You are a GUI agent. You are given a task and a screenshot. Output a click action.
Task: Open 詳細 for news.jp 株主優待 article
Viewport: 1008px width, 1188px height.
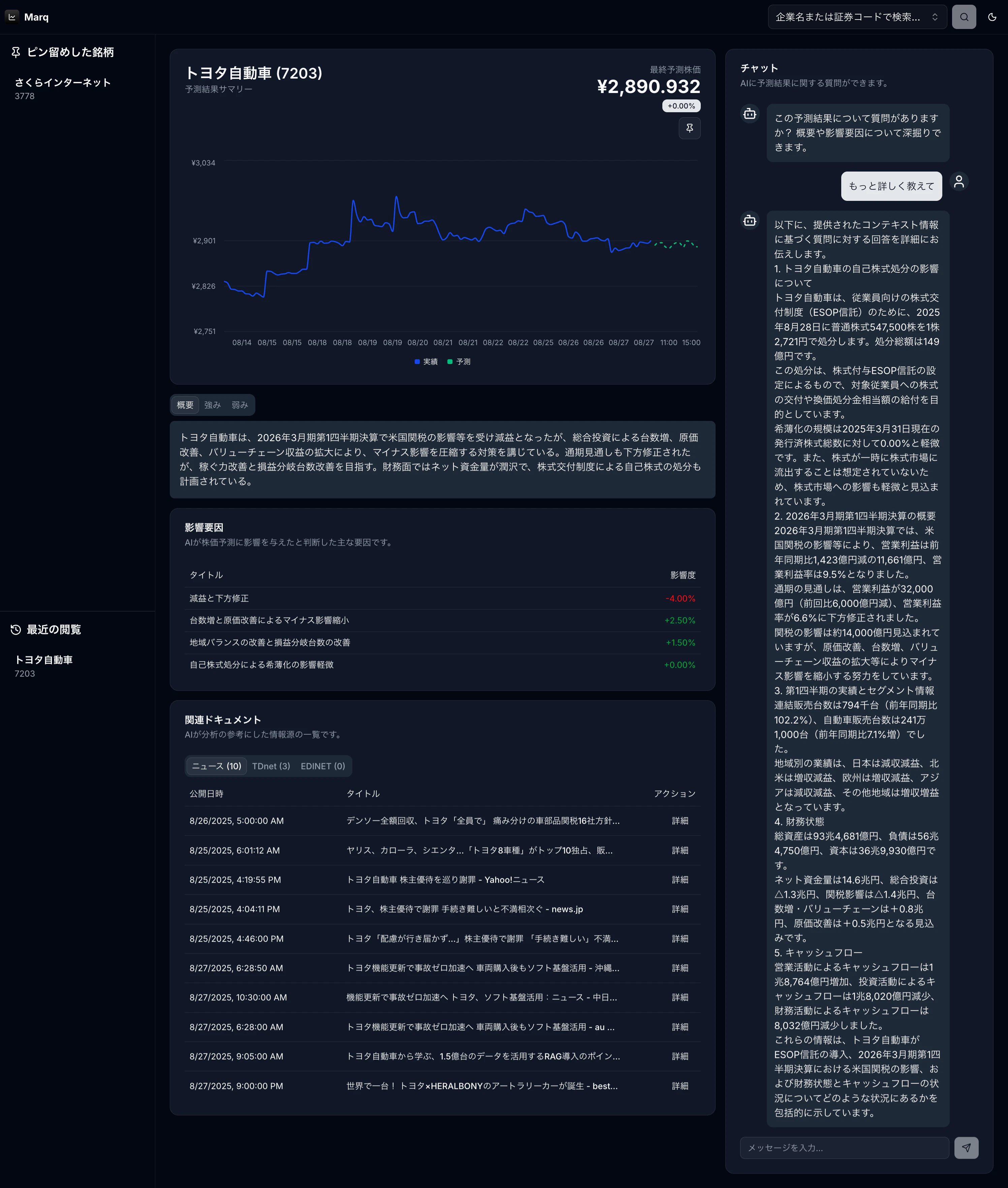point(680,909)
